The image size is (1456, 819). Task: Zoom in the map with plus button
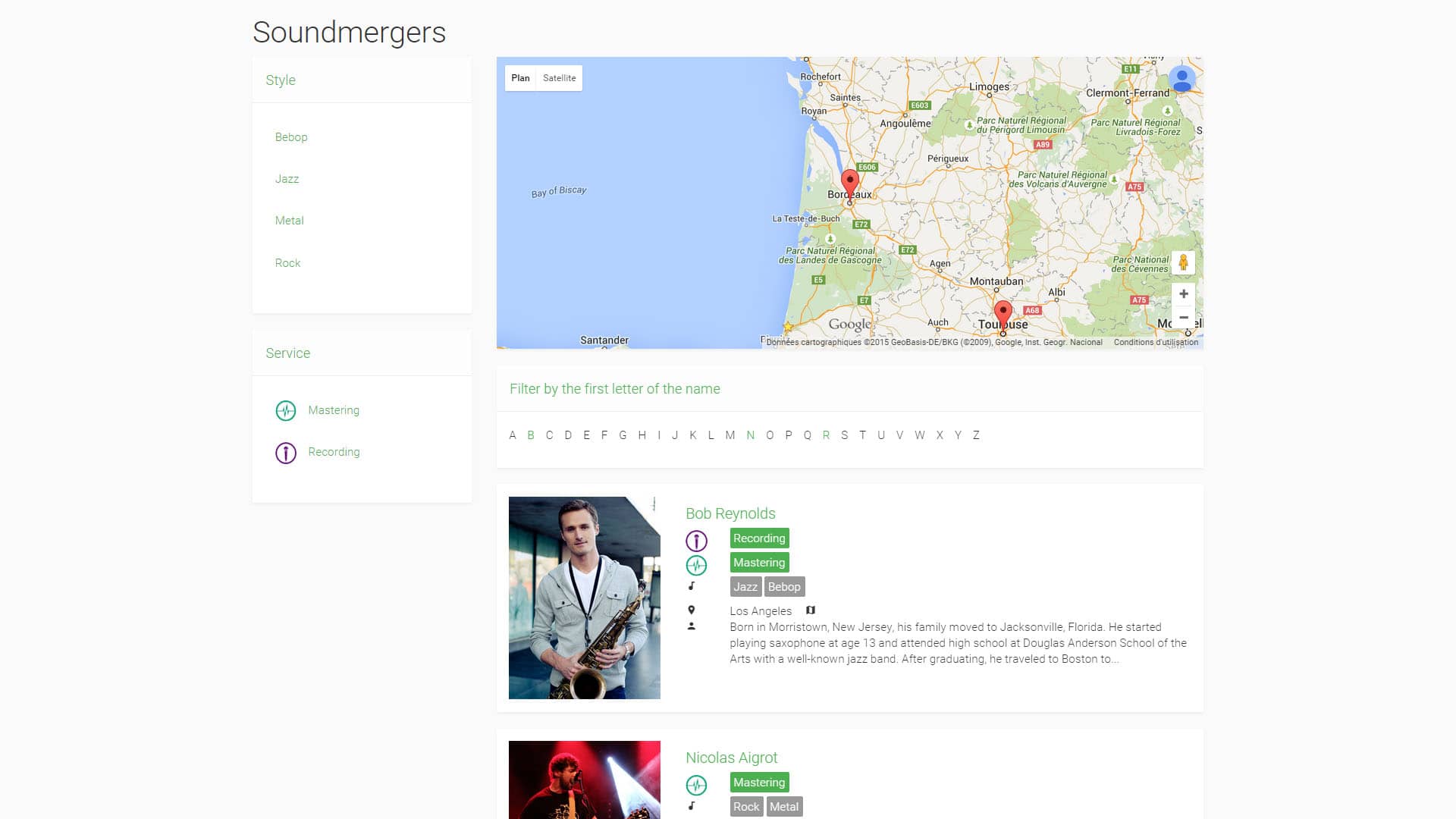click(1183, 294)
